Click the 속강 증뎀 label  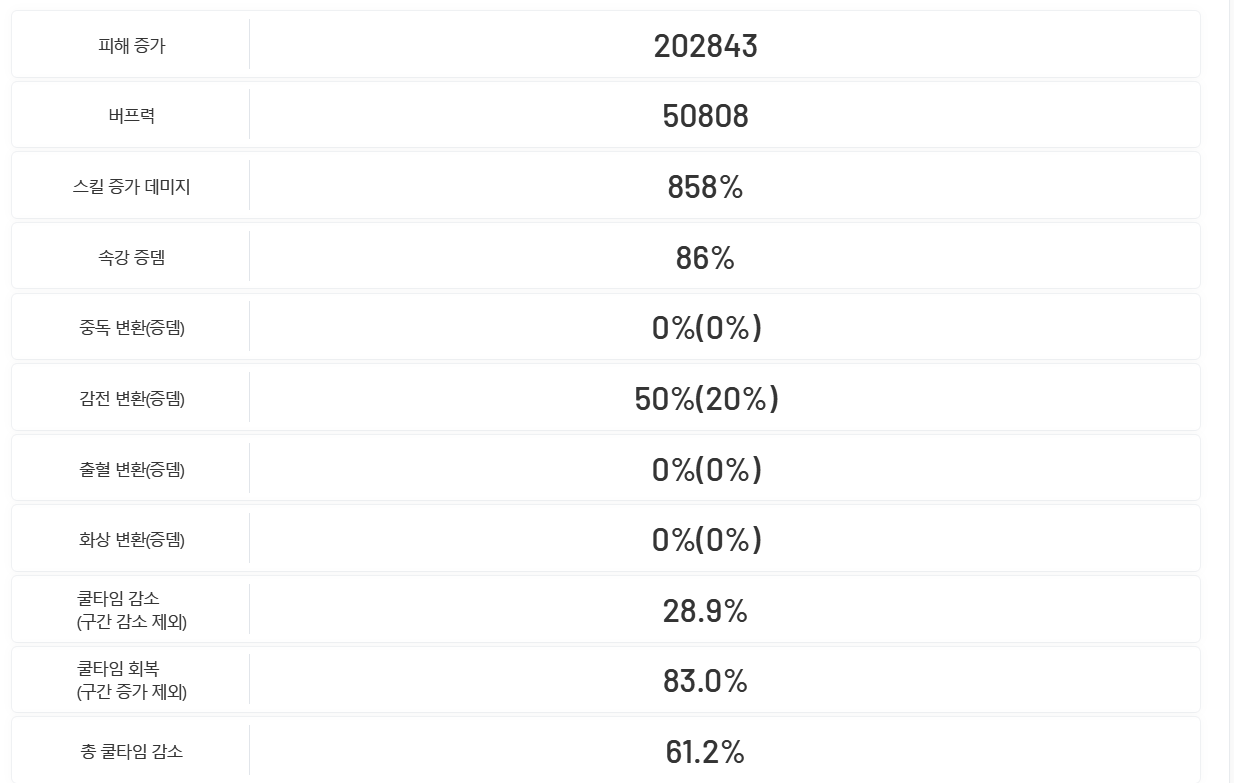pyautogui.click(x=131, y=258)
